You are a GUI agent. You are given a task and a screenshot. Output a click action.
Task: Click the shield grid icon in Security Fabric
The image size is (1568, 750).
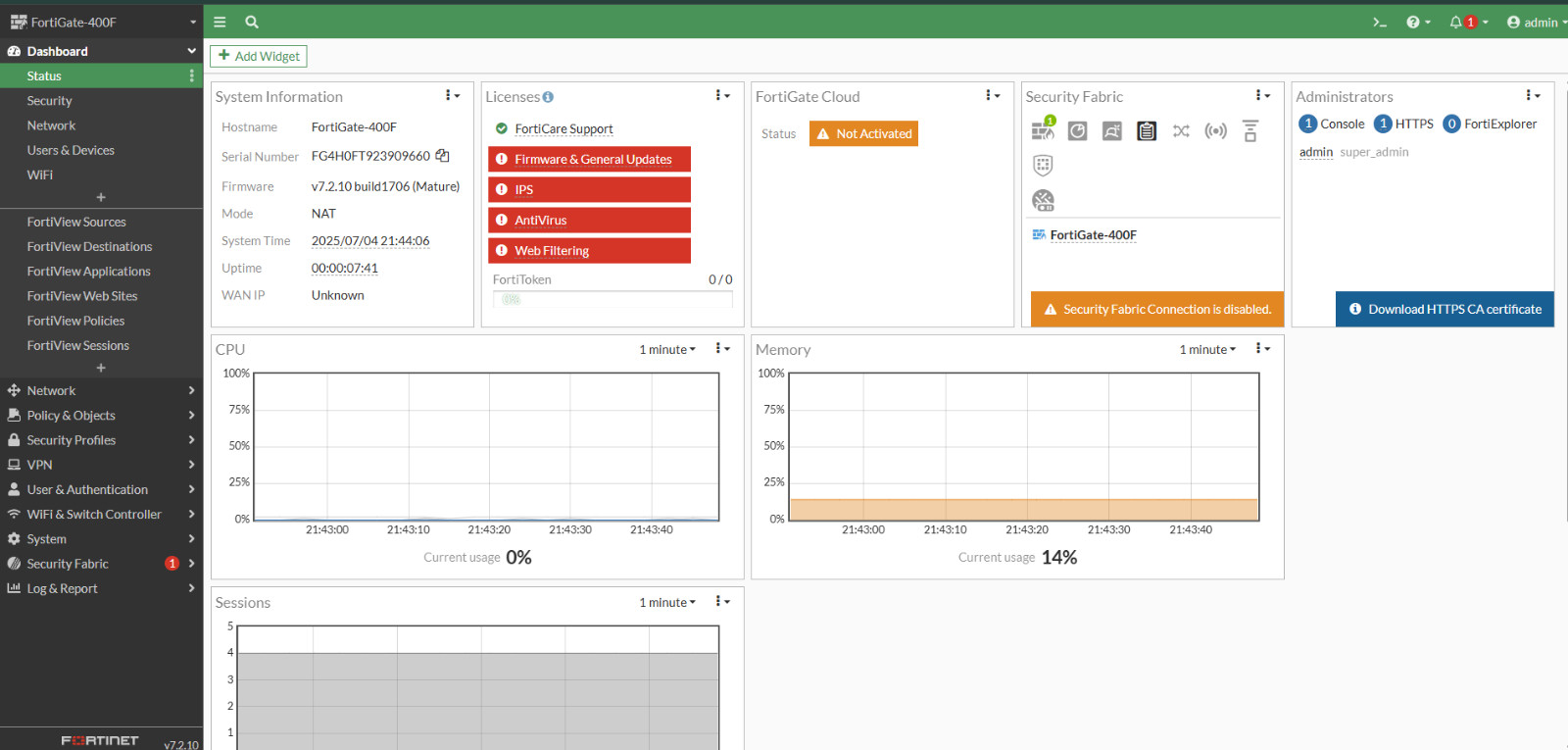tap(1043, 165)
